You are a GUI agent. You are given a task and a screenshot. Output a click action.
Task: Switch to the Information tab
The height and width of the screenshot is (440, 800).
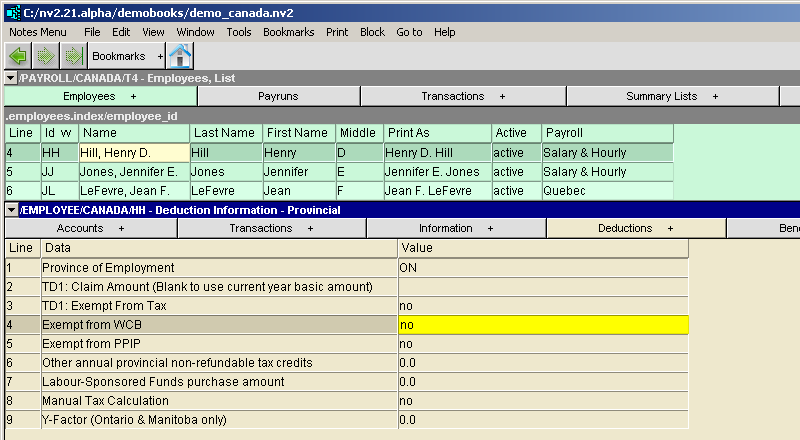(x=455, y=228)
